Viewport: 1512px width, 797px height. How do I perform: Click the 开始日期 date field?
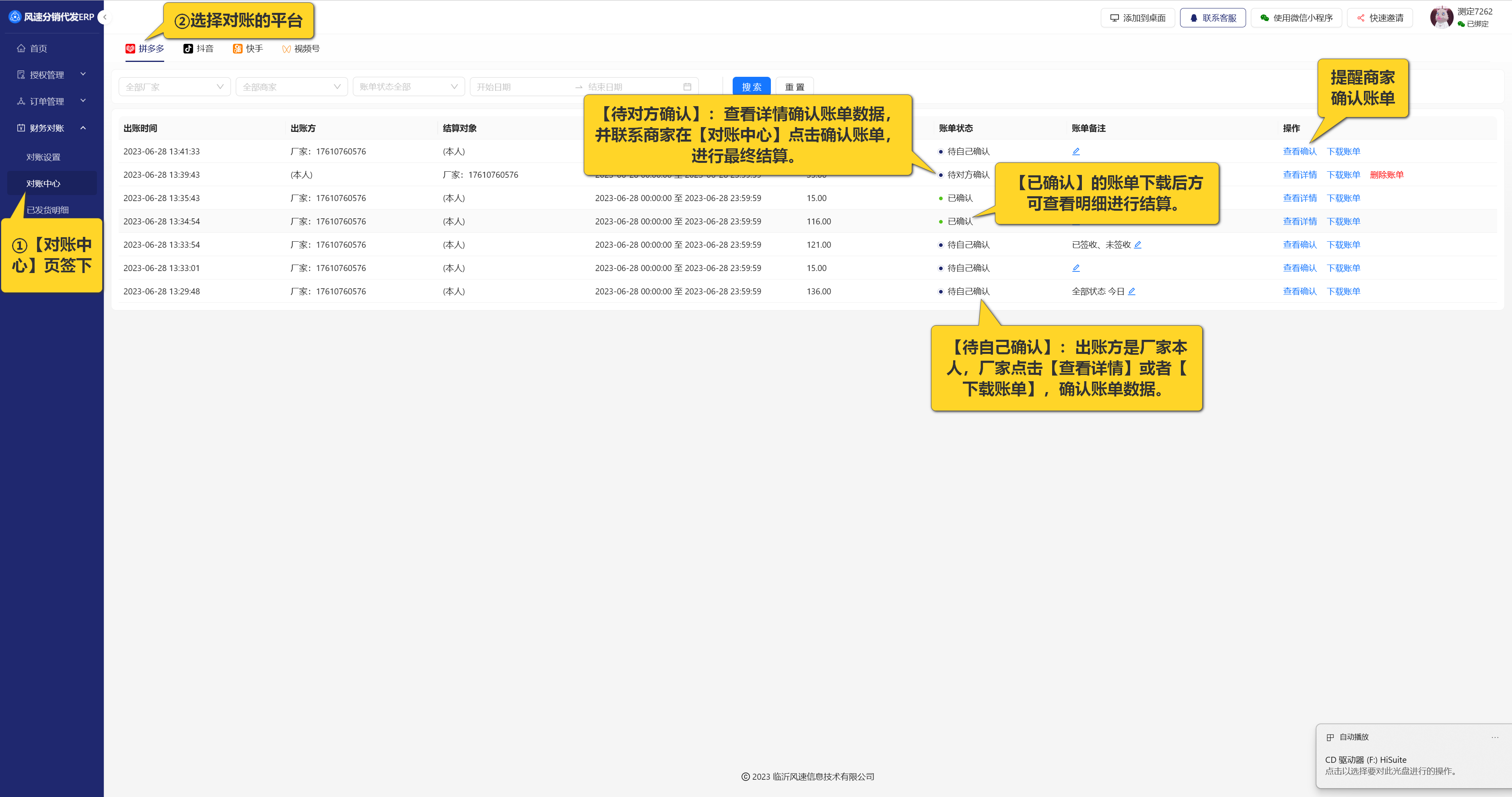point(522,87)
